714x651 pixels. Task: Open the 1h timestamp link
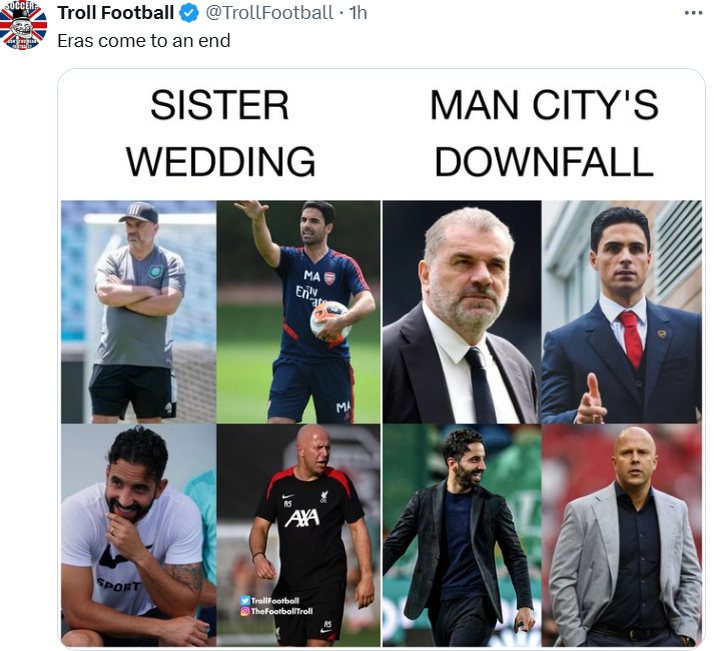[358, 13]
